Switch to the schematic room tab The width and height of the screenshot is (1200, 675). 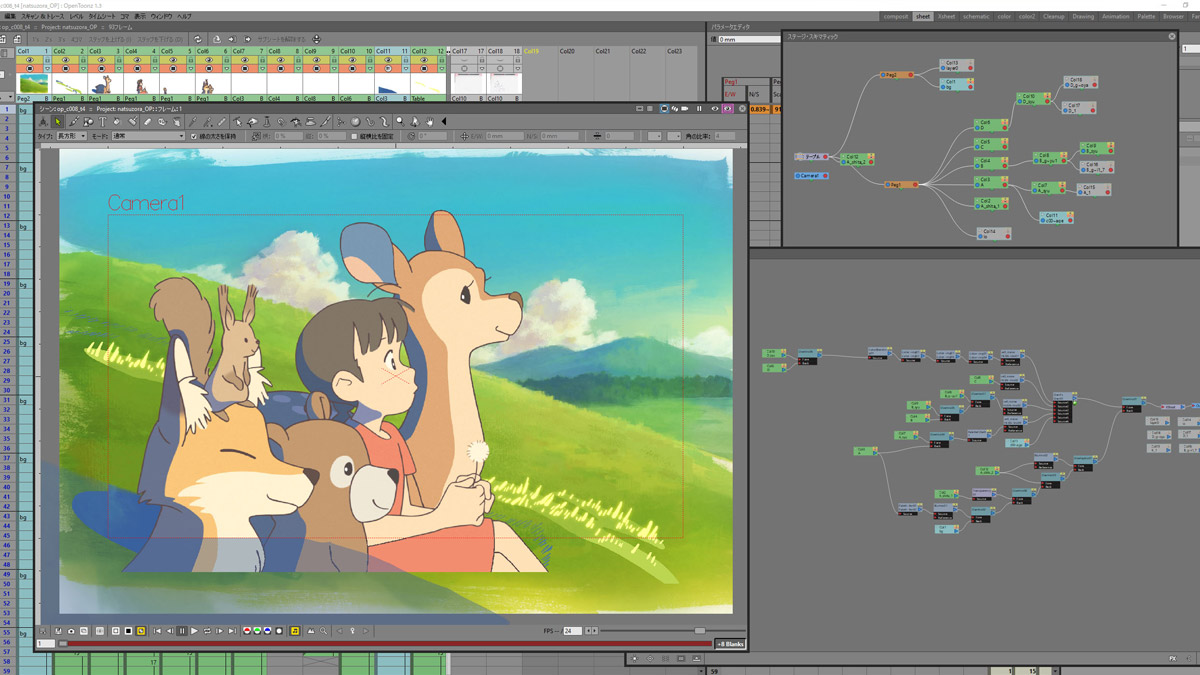976,17
